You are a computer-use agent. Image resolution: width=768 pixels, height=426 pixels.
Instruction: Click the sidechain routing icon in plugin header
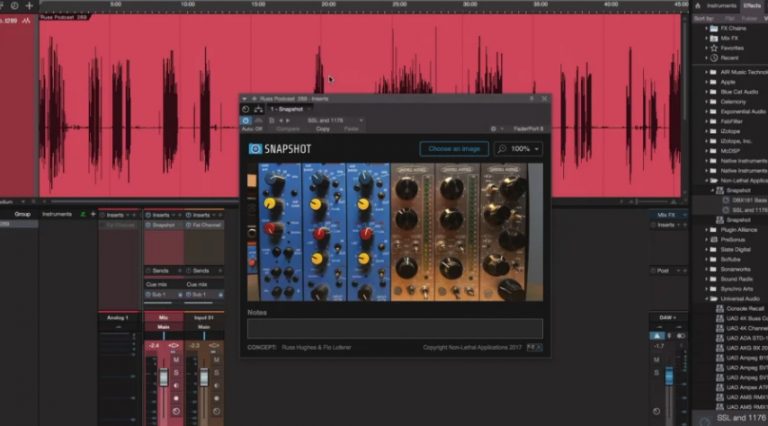pyautogui.click(x=259, y=109)
